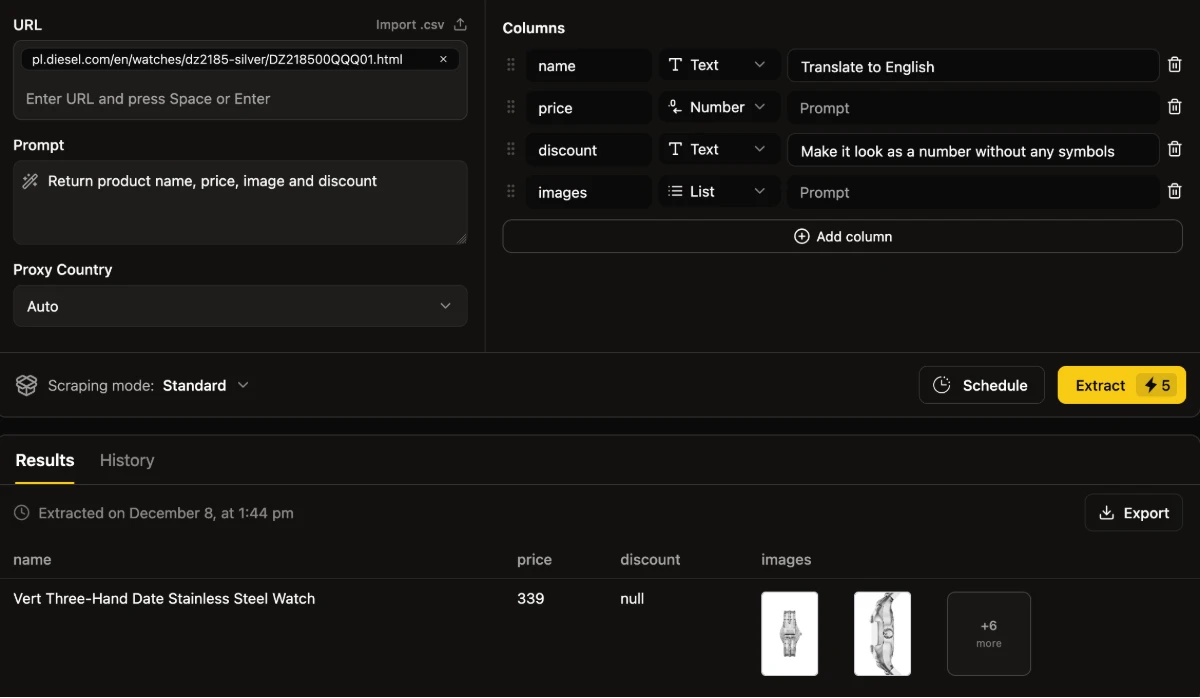The height and width of the screenshot is (698, 1200).
Task: Click the magic wand icon in Prompt box
Action: [x=30, y=181]
